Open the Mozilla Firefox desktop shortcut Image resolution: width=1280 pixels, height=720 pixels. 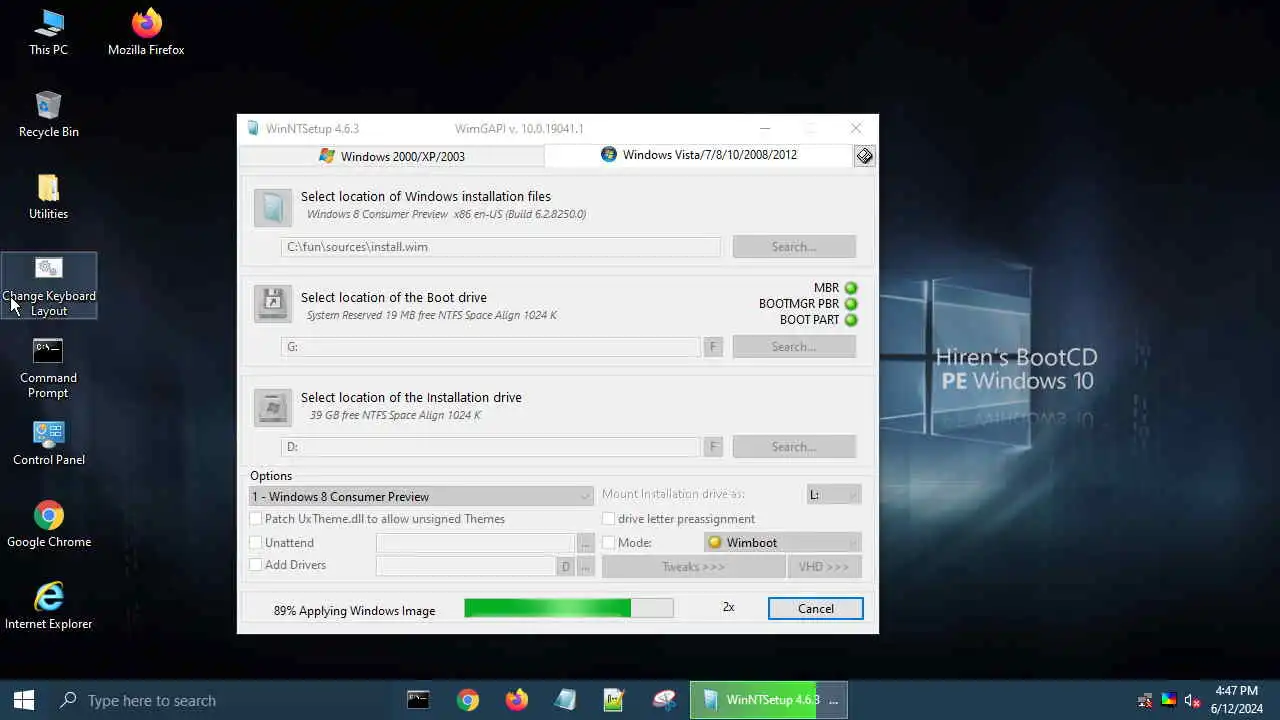(x=146, y=32)
